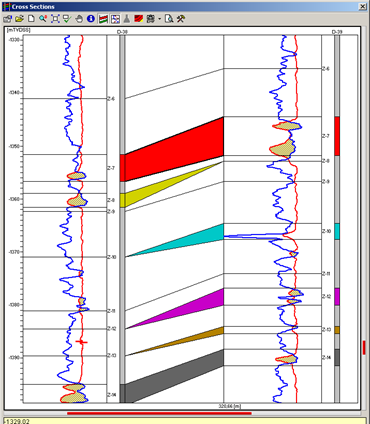Image resolution: width=370 pixels, height=424 pixels.
Task: Click the blue info icon
Action: click(x=91, y=19)
